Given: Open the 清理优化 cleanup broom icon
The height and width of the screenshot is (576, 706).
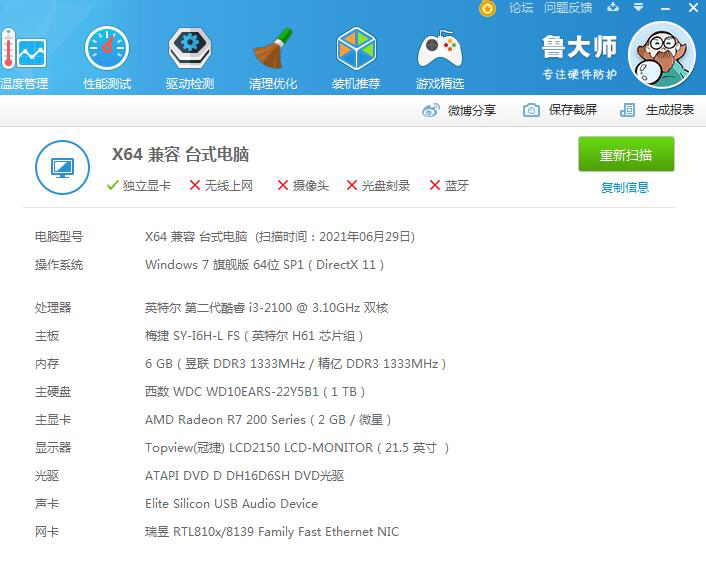Looking at the screenshot, I should coord(273,48).
